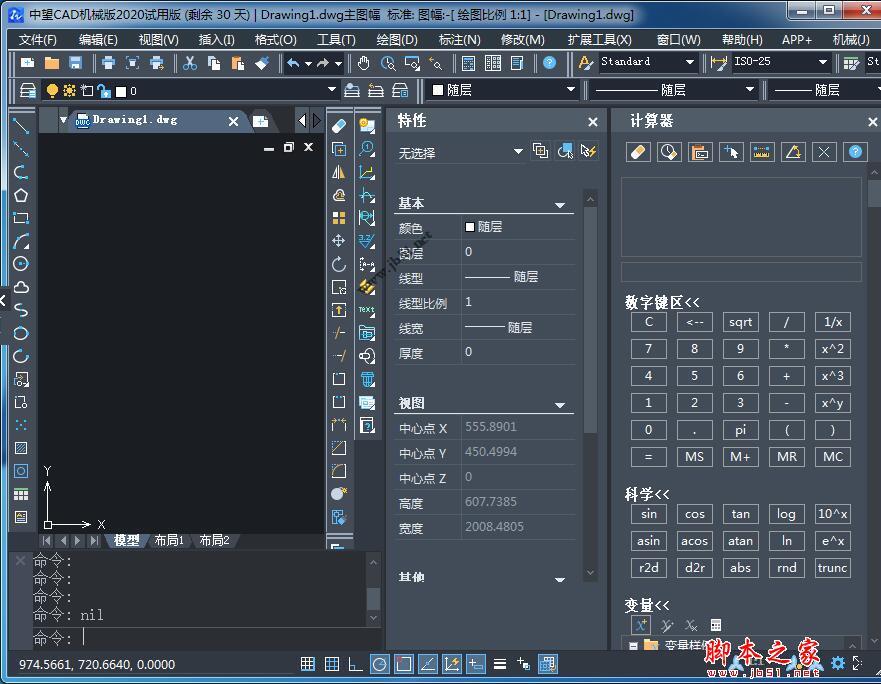Collapse the 视图 section
This screenshot has height=684, width=881.
coord(560,405)
